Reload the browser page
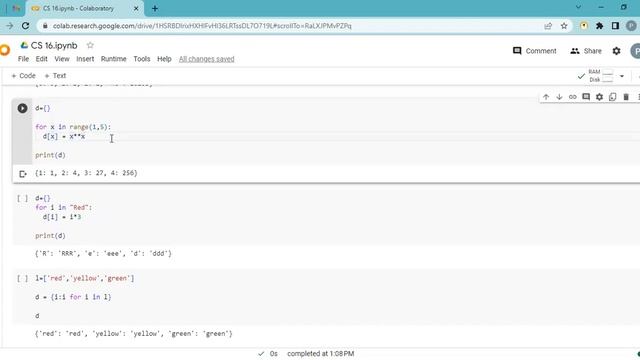The height and width of the screenshot is (360, 640). (25, 26)
